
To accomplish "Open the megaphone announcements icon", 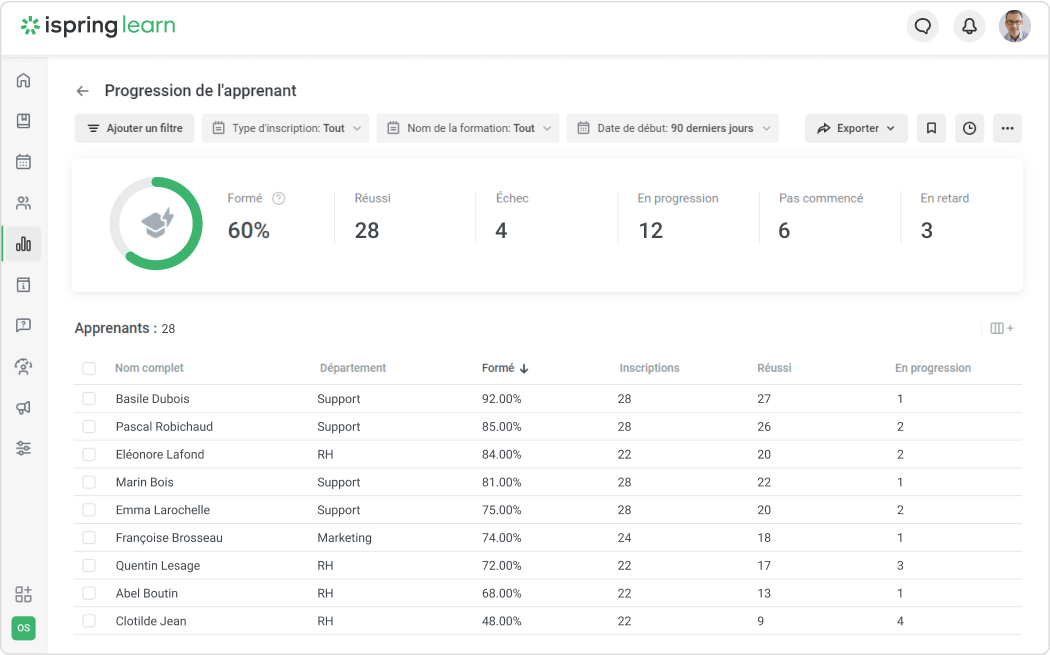I will (x=23, y=407).
